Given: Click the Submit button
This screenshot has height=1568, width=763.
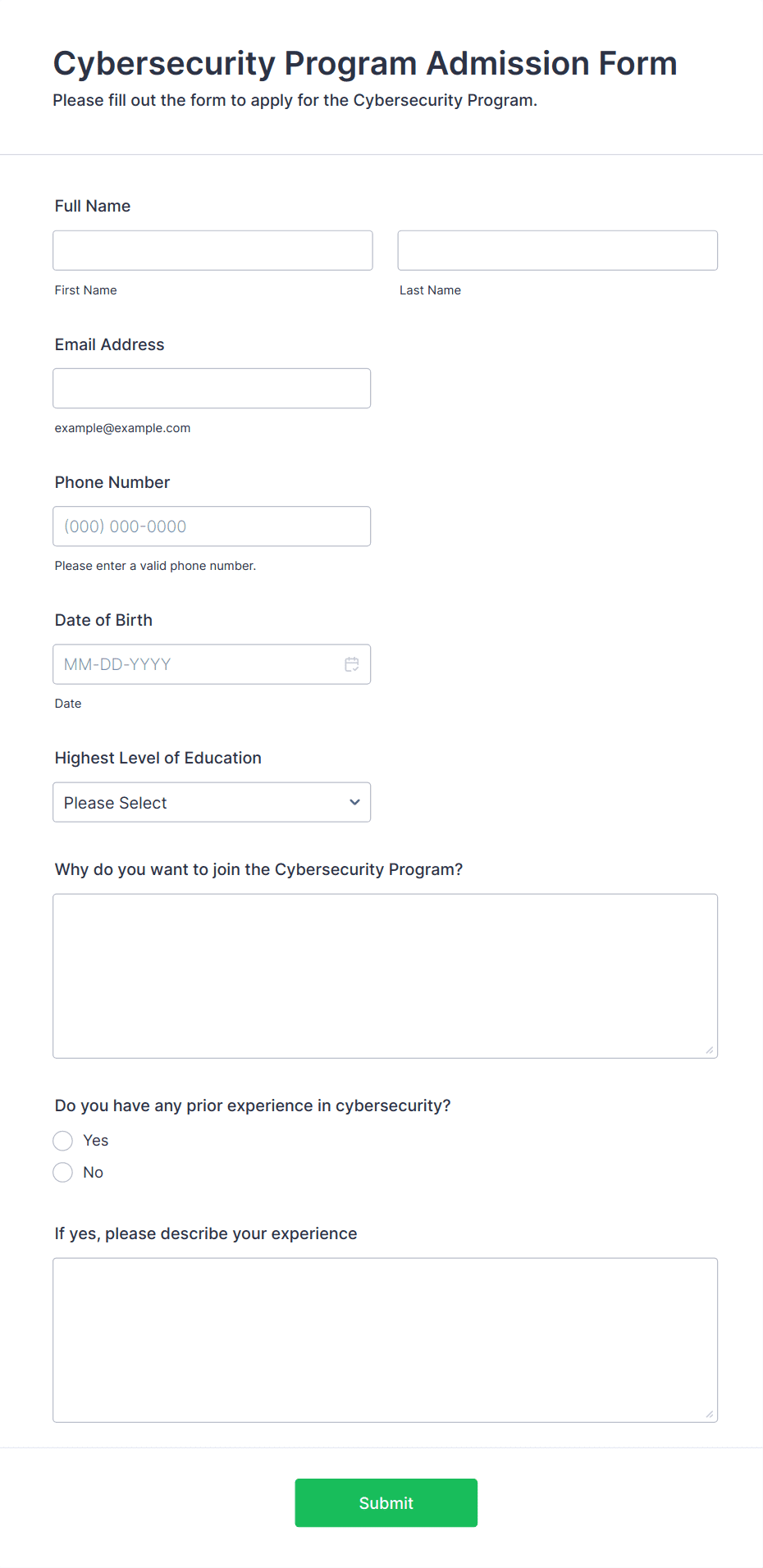Looking at the screenshot, I should 386,1502.
